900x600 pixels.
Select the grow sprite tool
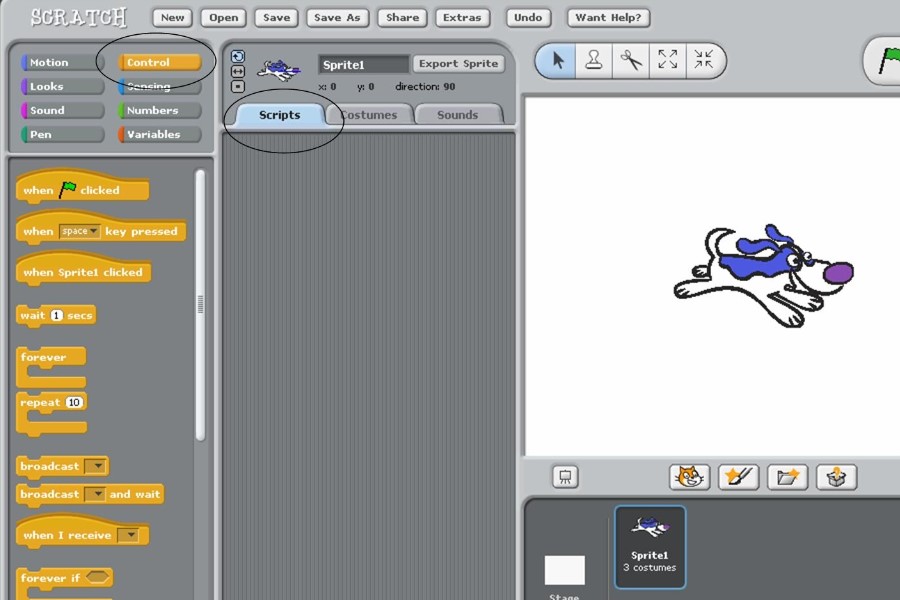(668, 61)
